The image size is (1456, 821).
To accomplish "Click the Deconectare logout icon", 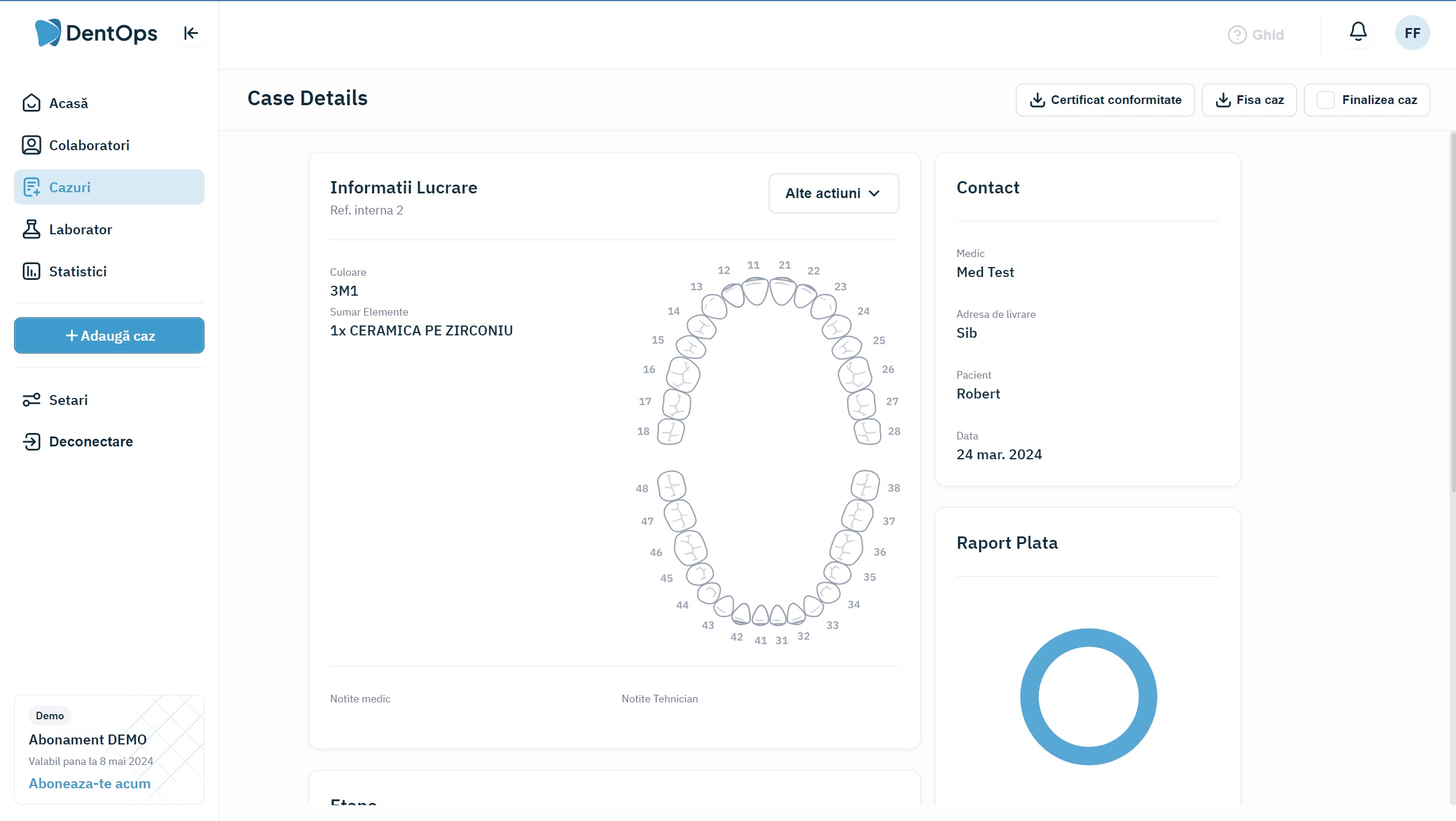I will (32, 442).
